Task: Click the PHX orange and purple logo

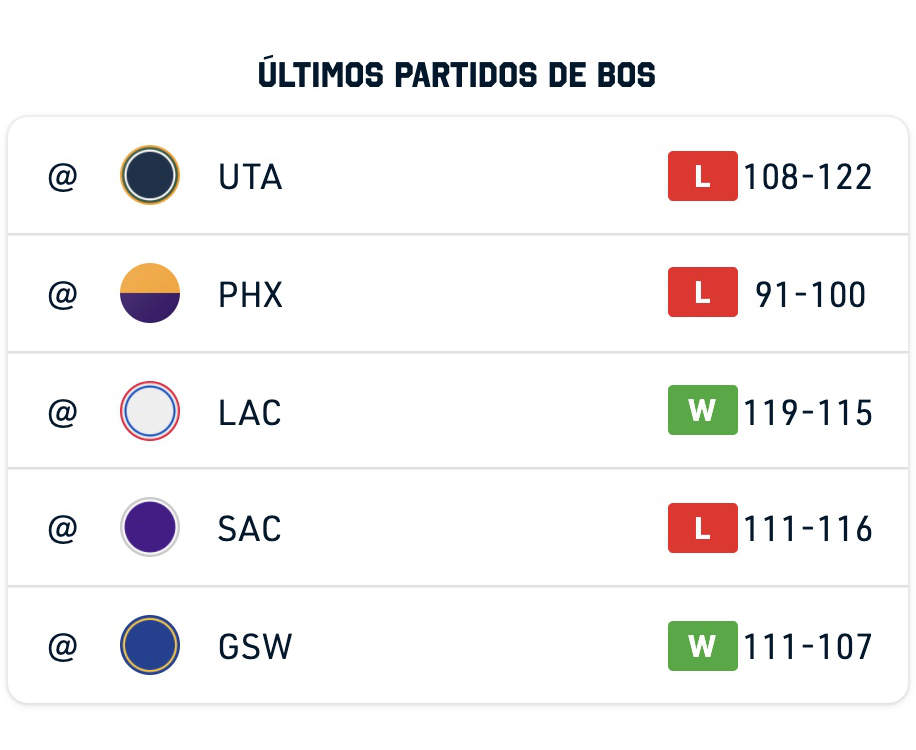Action: coord(150,293)
